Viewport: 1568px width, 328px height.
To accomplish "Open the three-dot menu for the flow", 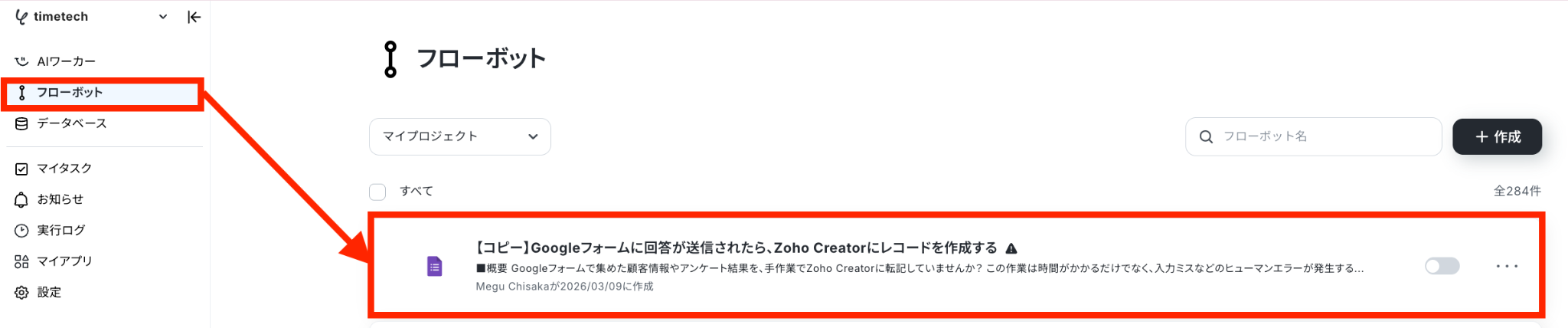I will tap(1507, 266).
